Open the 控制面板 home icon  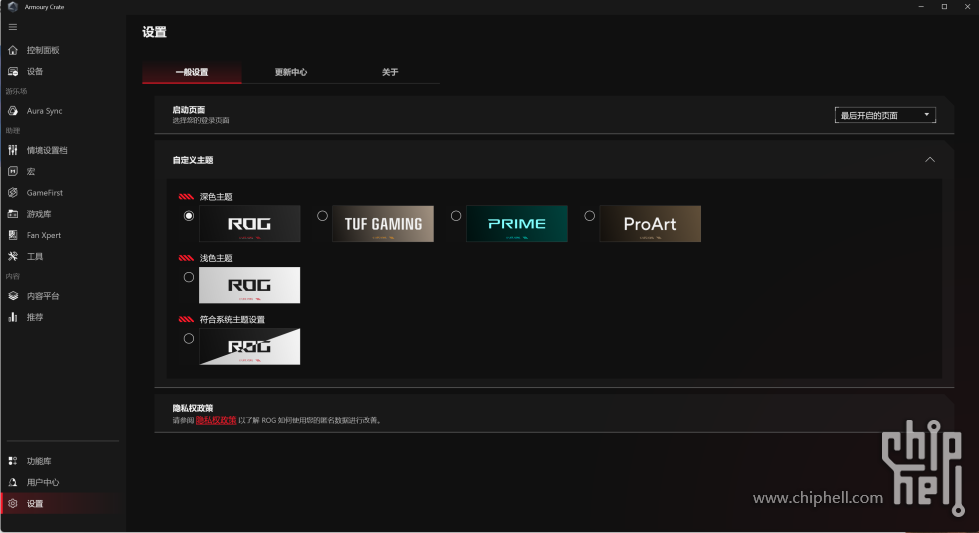coord(12,50)
